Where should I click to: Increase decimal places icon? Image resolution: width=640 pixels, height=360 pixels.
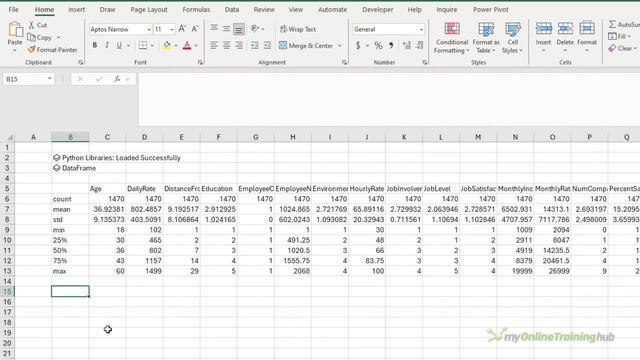407,45
